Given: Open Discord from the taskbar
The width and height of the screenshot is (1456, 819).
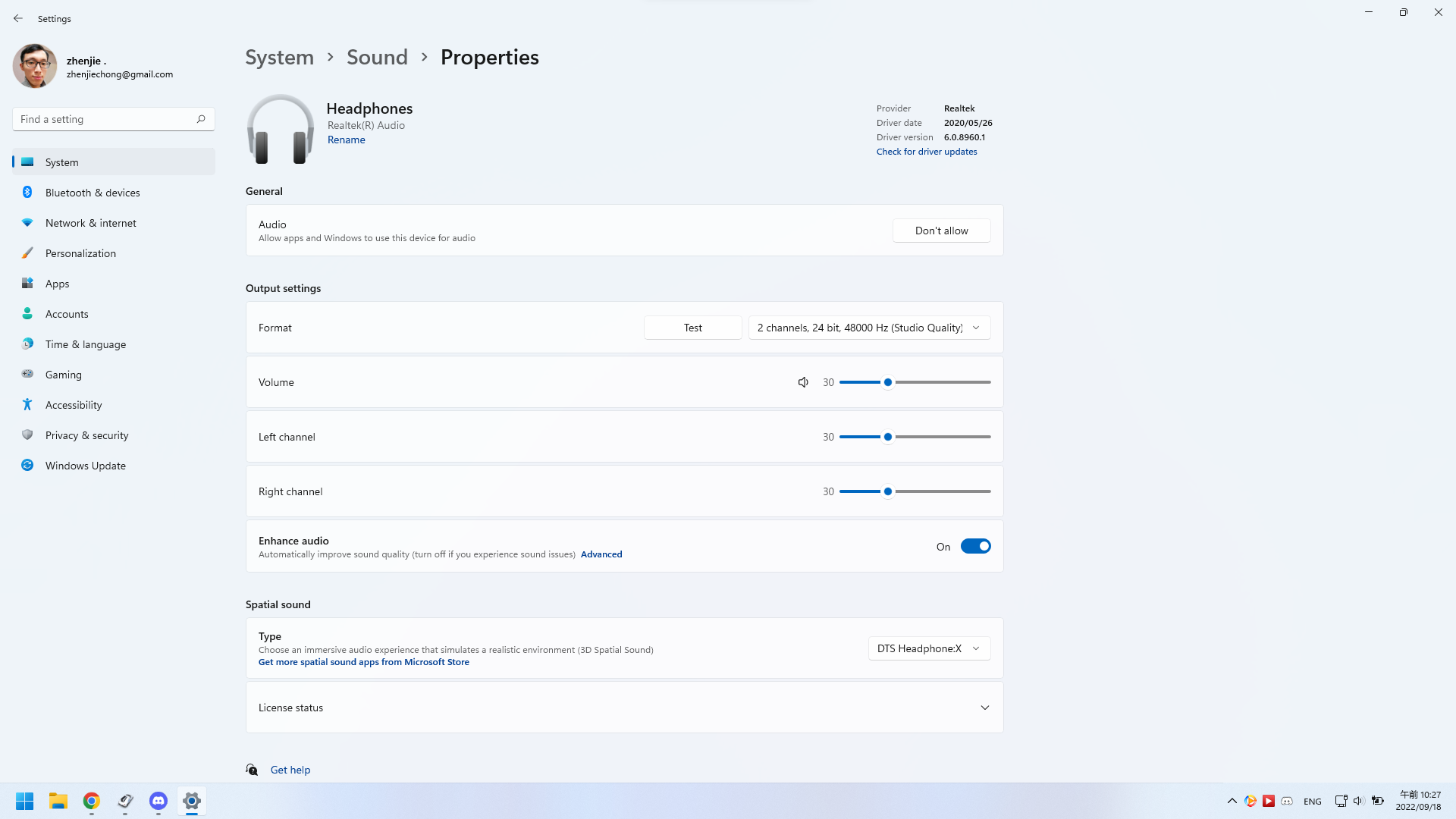Looking at the screenshot, I should tap(158, 801).
